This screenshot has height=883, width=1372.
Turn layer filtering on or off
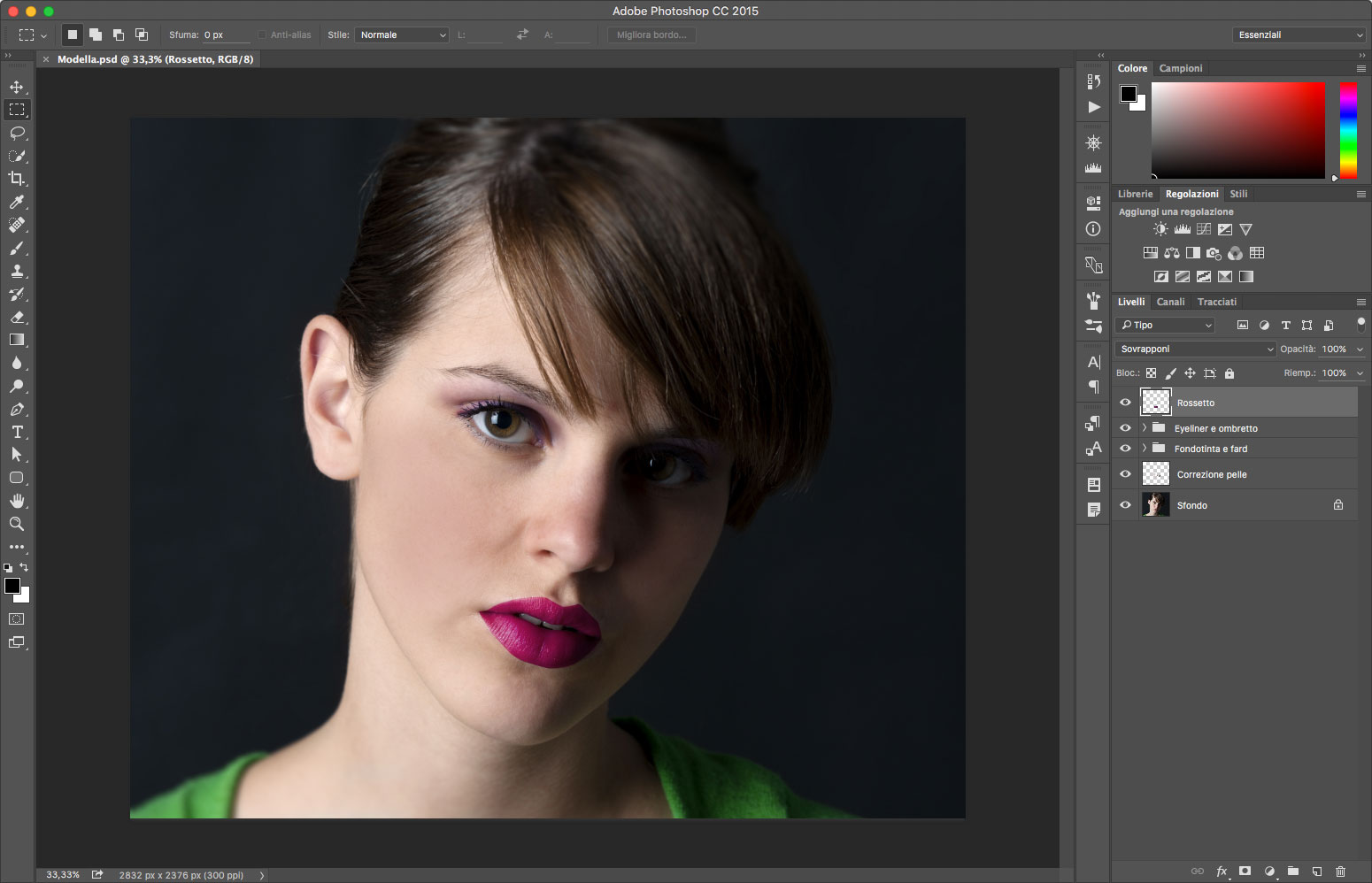(x=1360, y=325)
